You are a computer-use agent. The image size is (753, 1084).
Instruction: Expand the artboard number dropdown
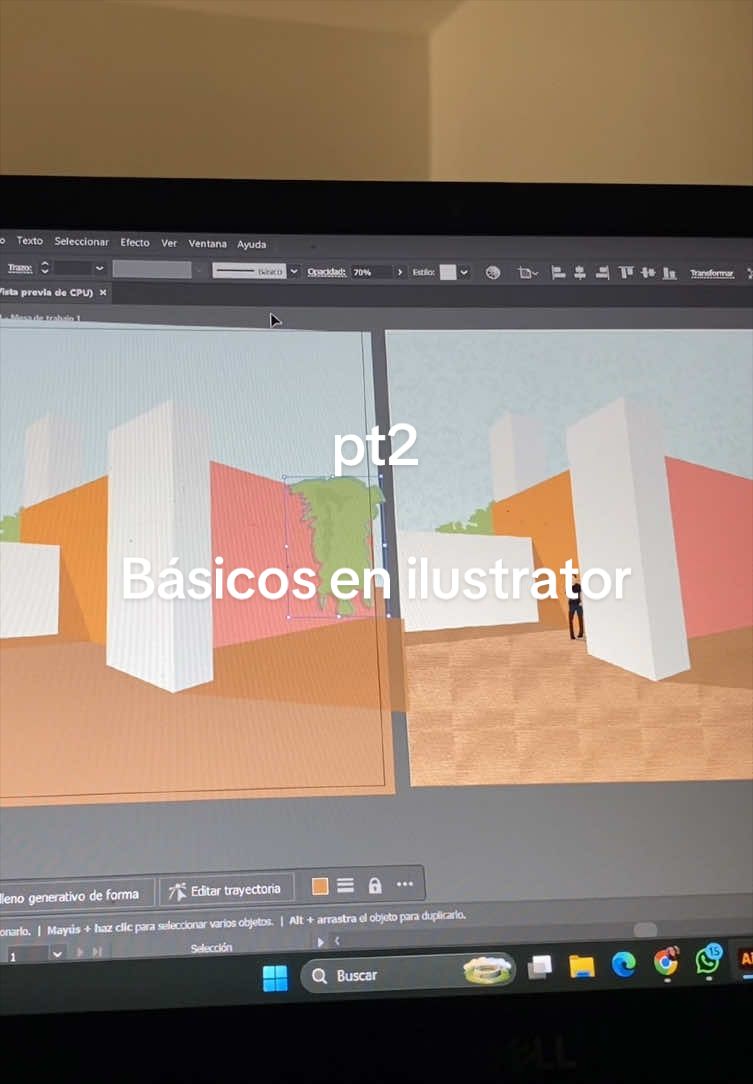pos(57,954)
